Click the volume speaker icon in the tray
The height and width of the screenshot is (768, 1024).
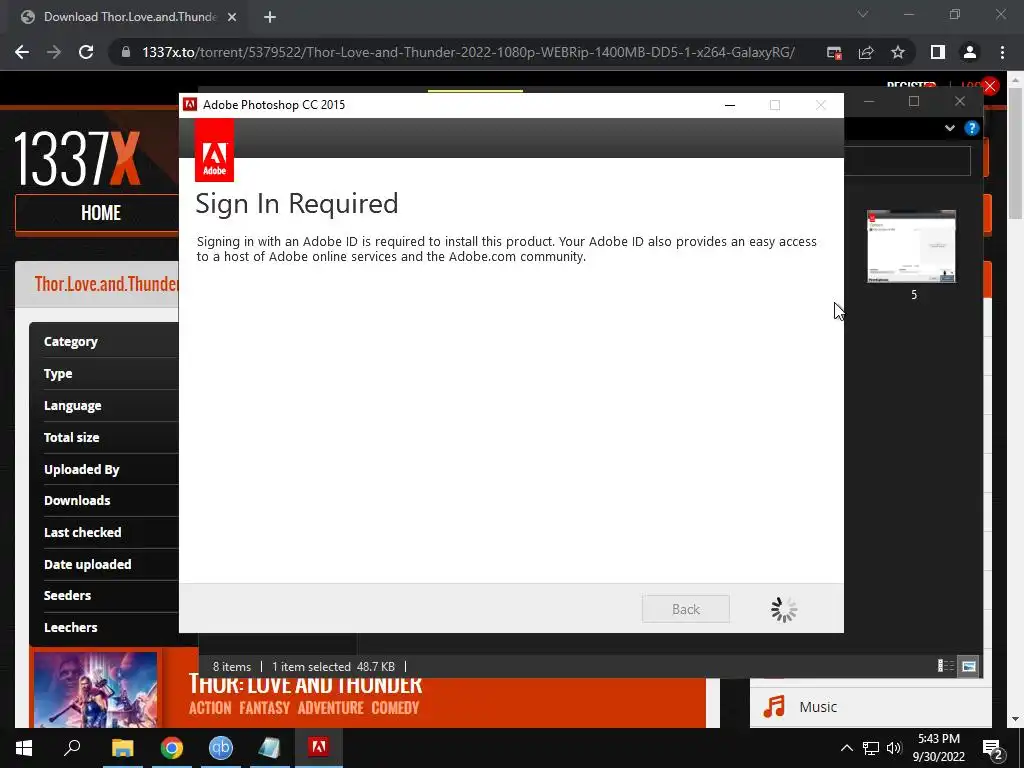pyautogui.click(x=894, y=748)
